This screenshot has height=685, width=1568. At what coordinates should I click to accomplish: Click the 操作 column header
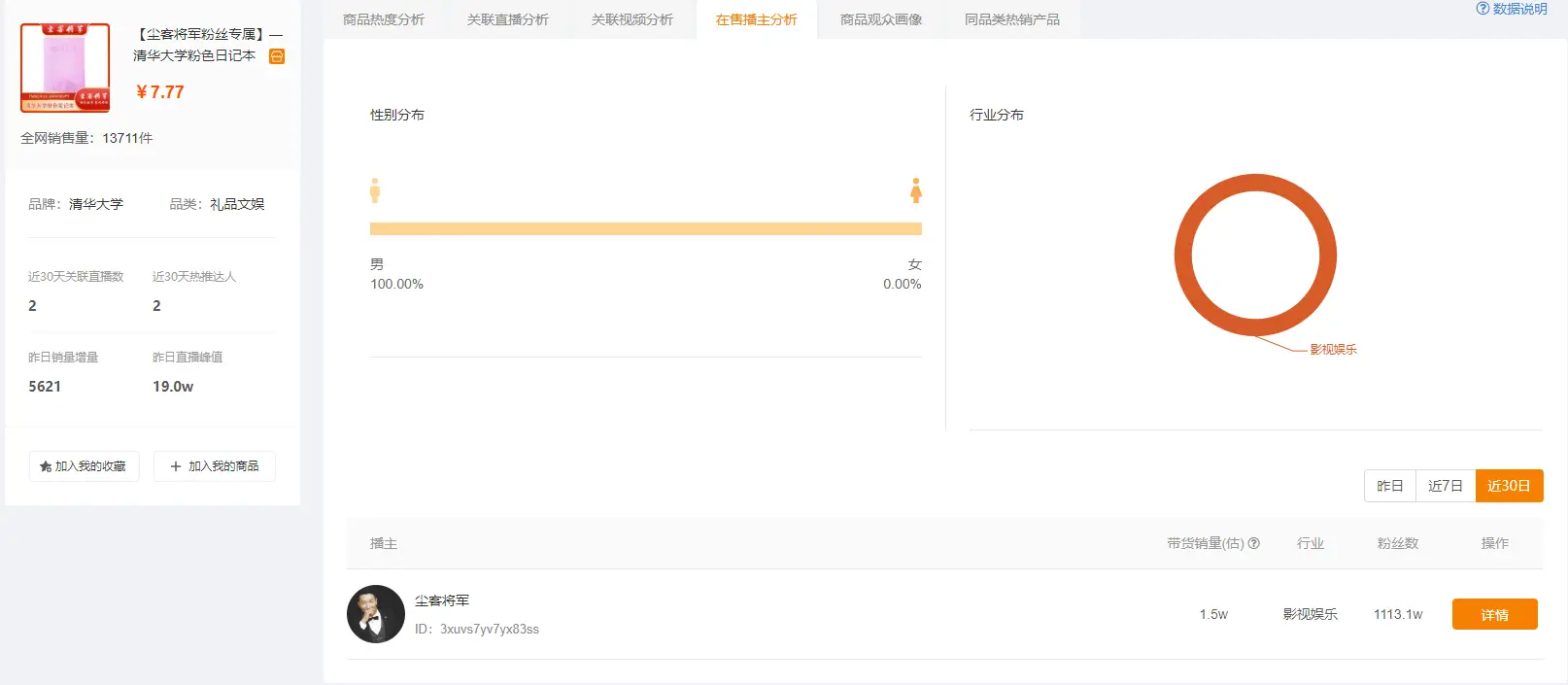click(x=1495, y=543)
